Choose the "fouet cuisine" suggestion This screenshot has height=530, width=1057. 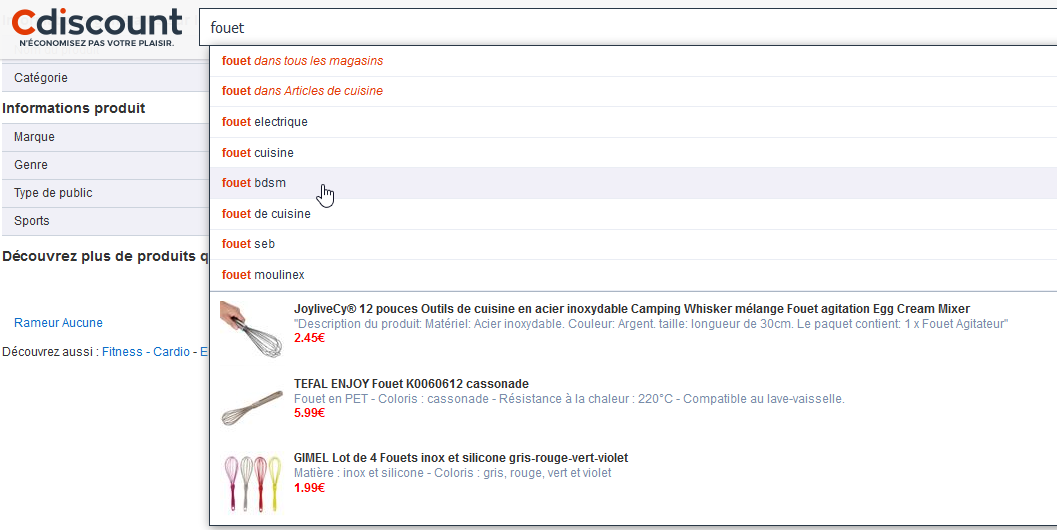click(x=258, y=153)
